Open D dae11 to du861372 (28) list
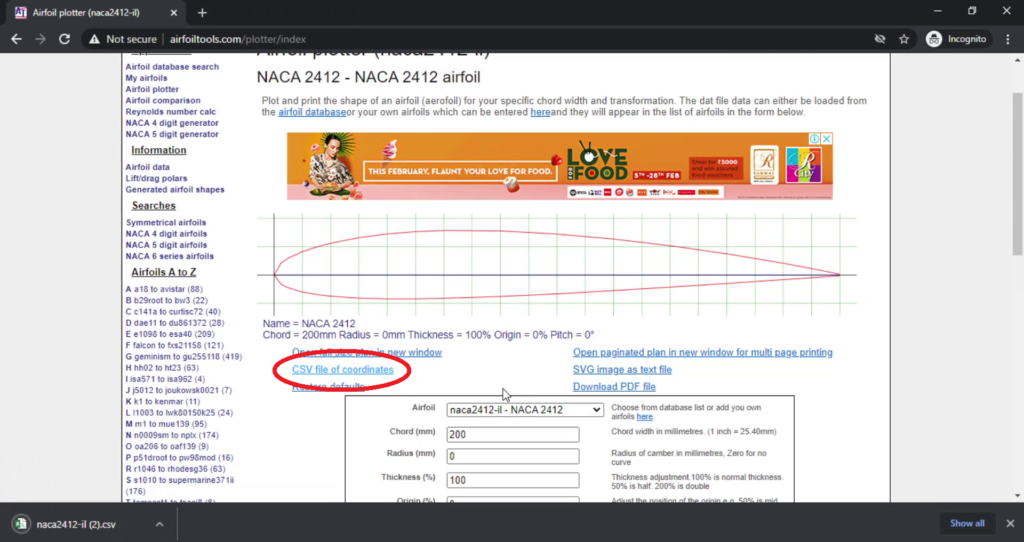 pyautogui.click(x=175, y=323)
